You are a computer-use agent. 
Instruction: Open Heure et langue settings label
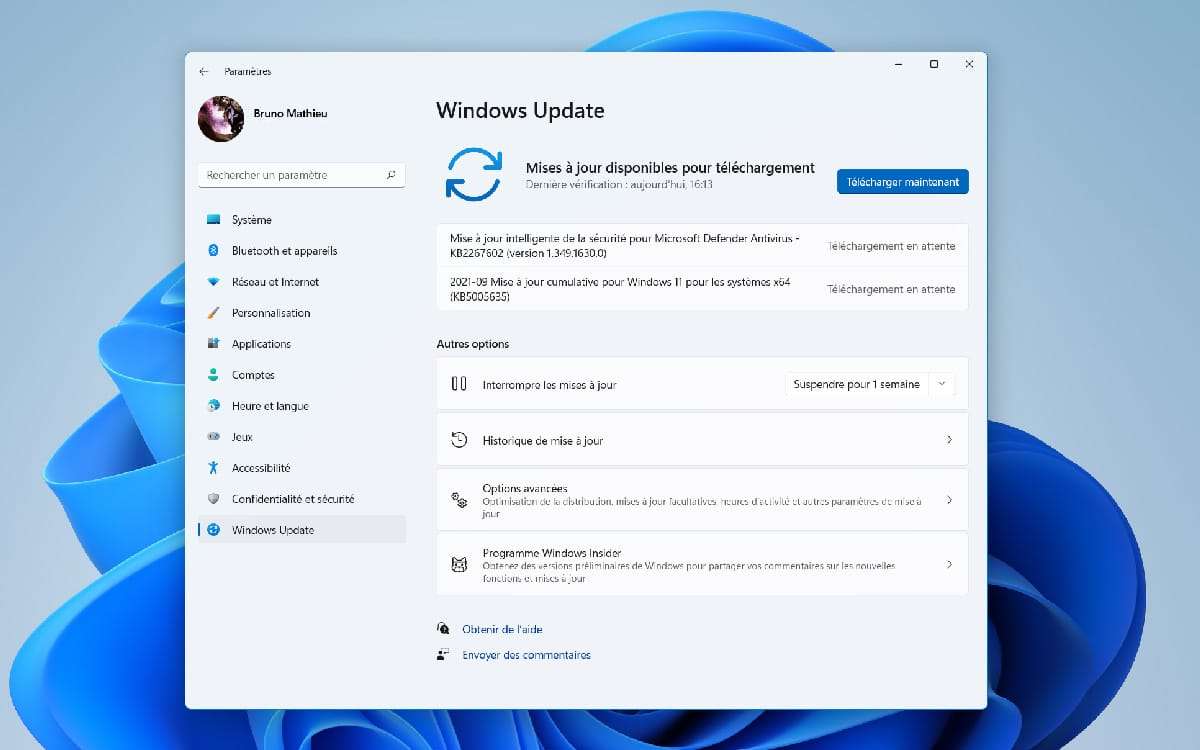[270, 406]
